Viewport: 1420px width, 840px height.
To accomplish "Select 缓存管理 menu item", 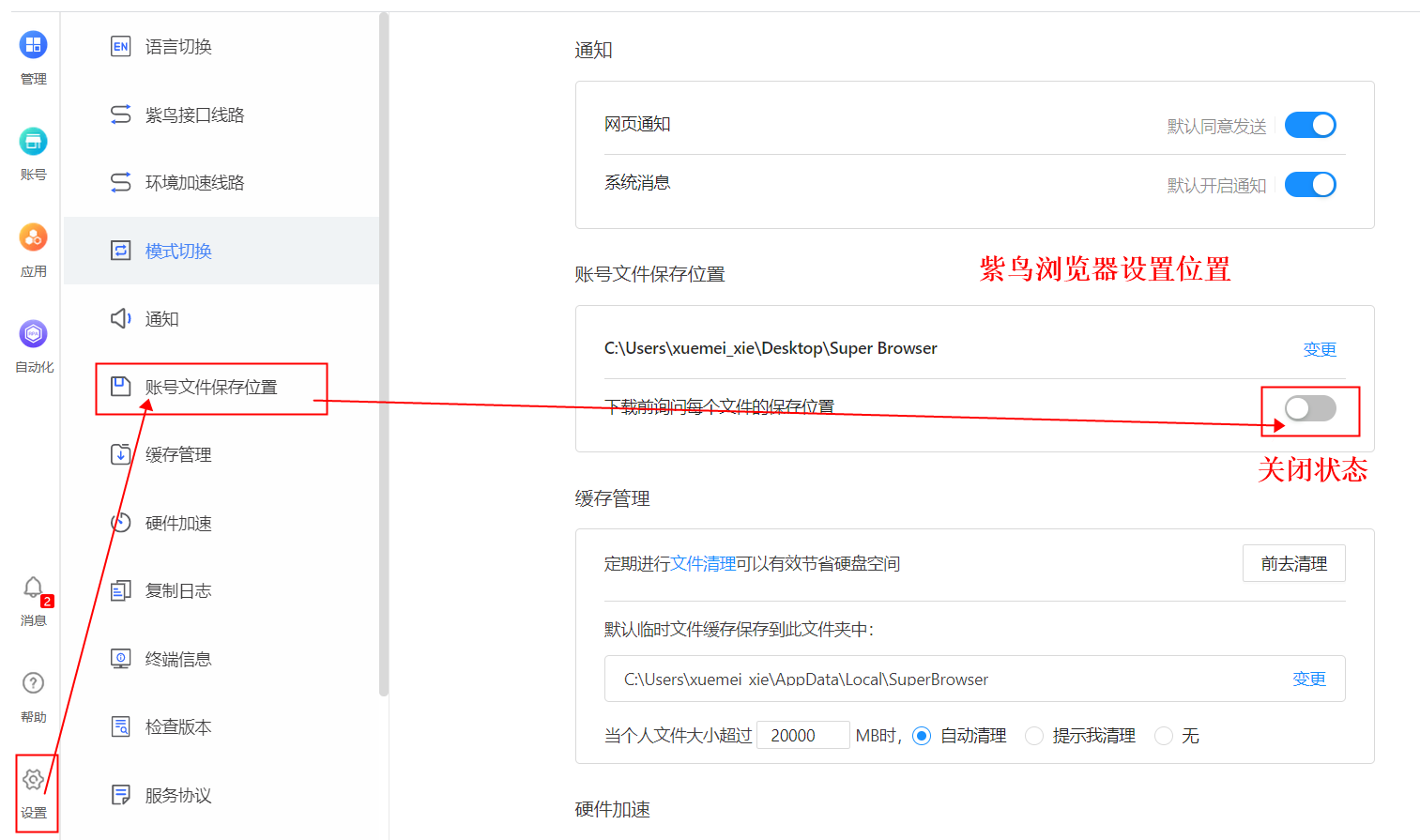I will pos(222,454).
